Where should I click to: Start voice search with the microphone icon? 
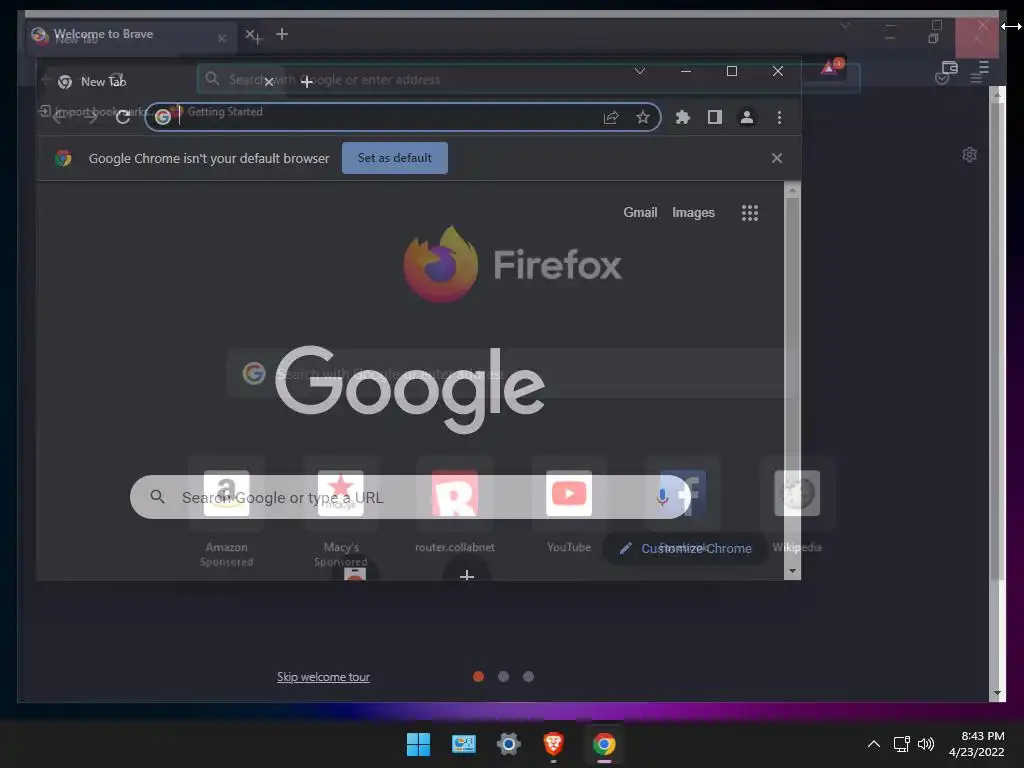[662, 498]
